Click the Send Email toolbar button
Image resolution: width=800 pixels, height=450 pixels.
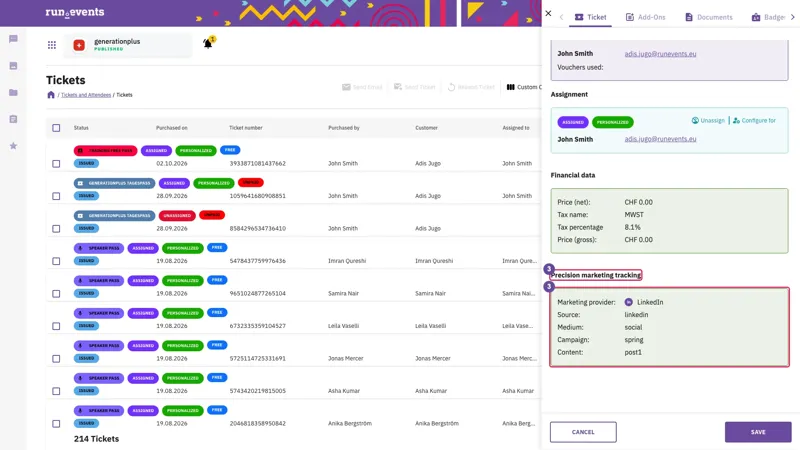coord(362,87)
